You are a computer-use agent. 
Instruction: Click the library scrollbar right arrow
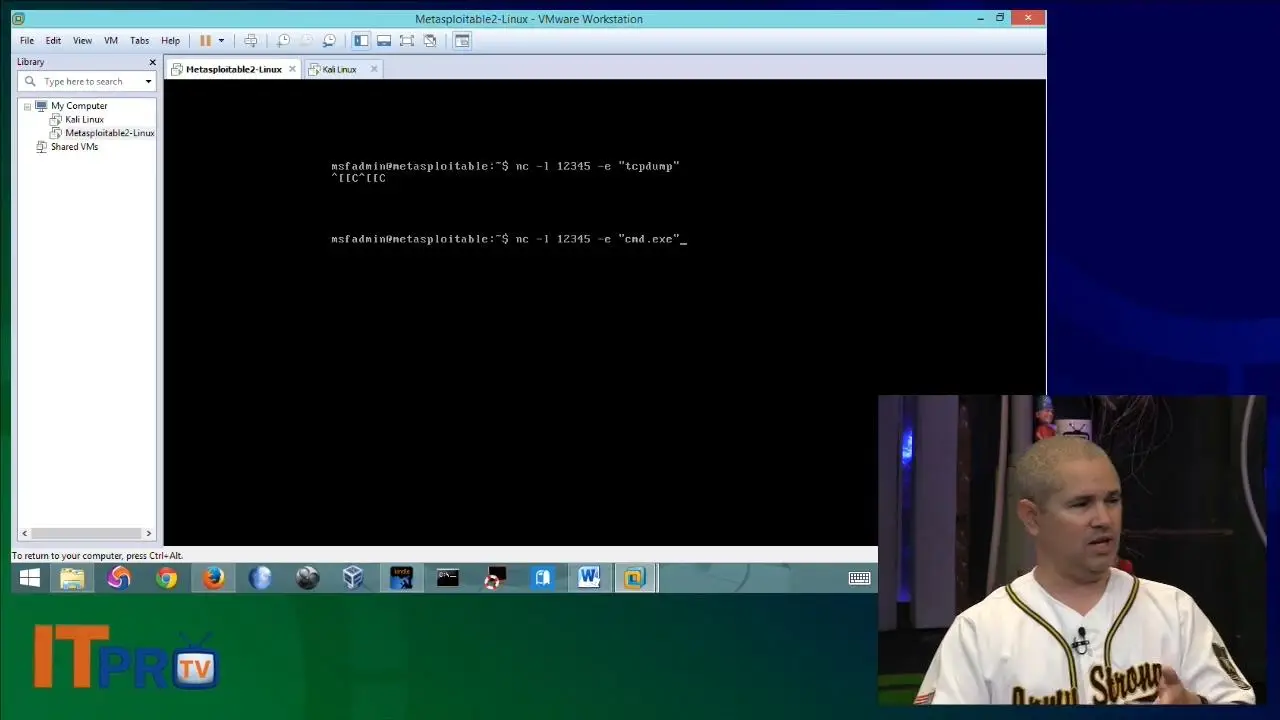pos(149,534)
